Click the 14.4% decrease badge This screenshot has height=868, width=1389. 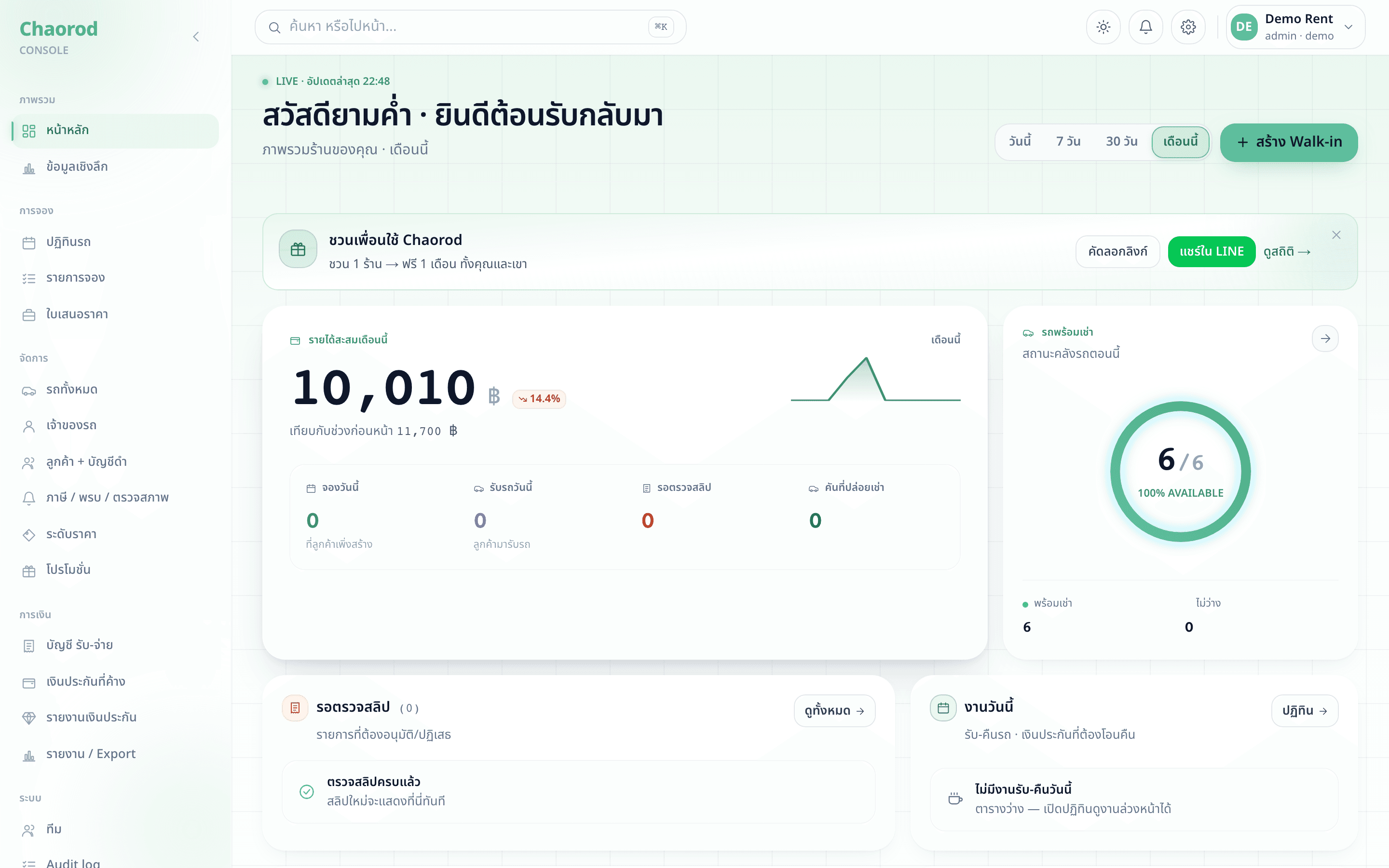(x=539, y=398)
